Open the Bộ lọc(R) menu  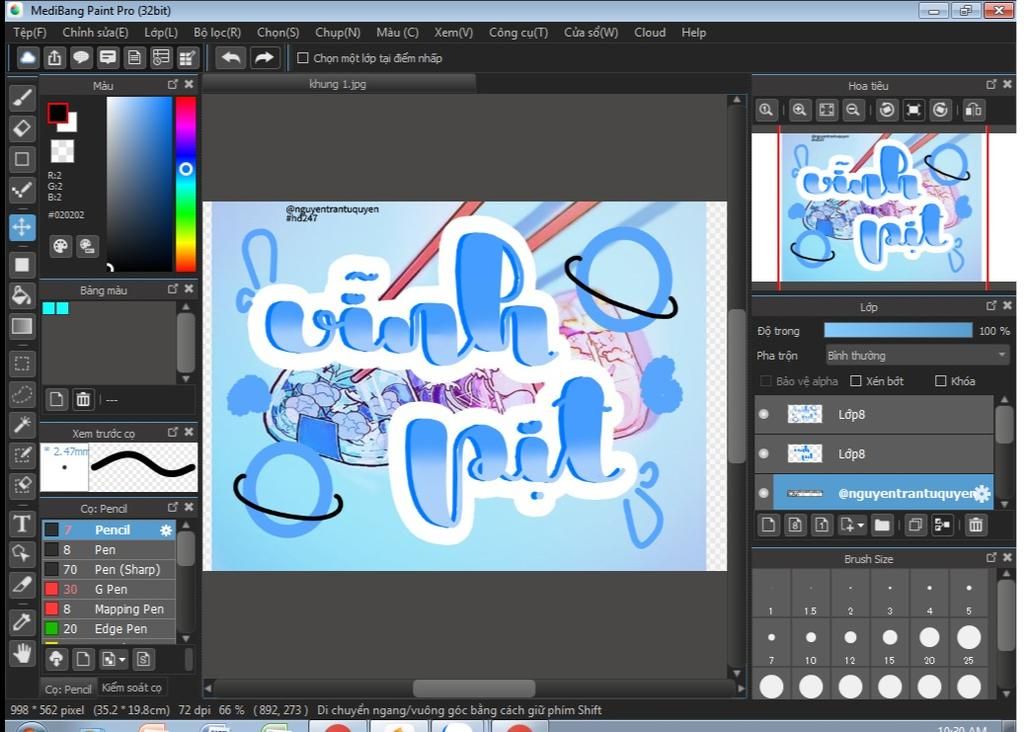[217, 32]
